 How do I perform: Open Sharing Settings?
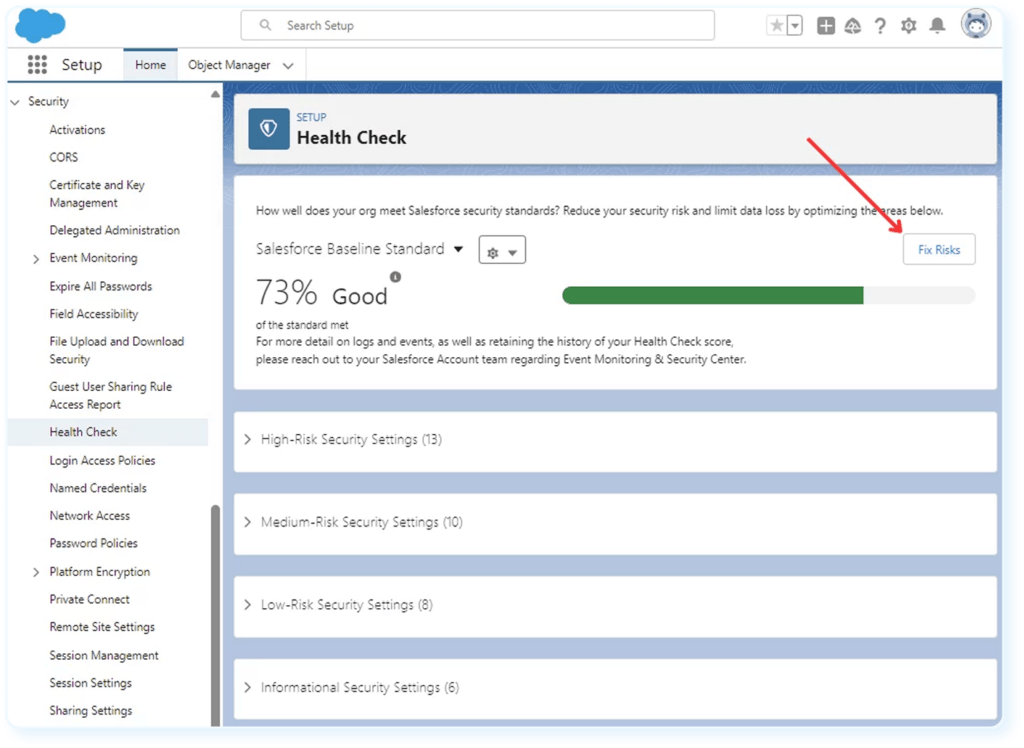[90, 711]
